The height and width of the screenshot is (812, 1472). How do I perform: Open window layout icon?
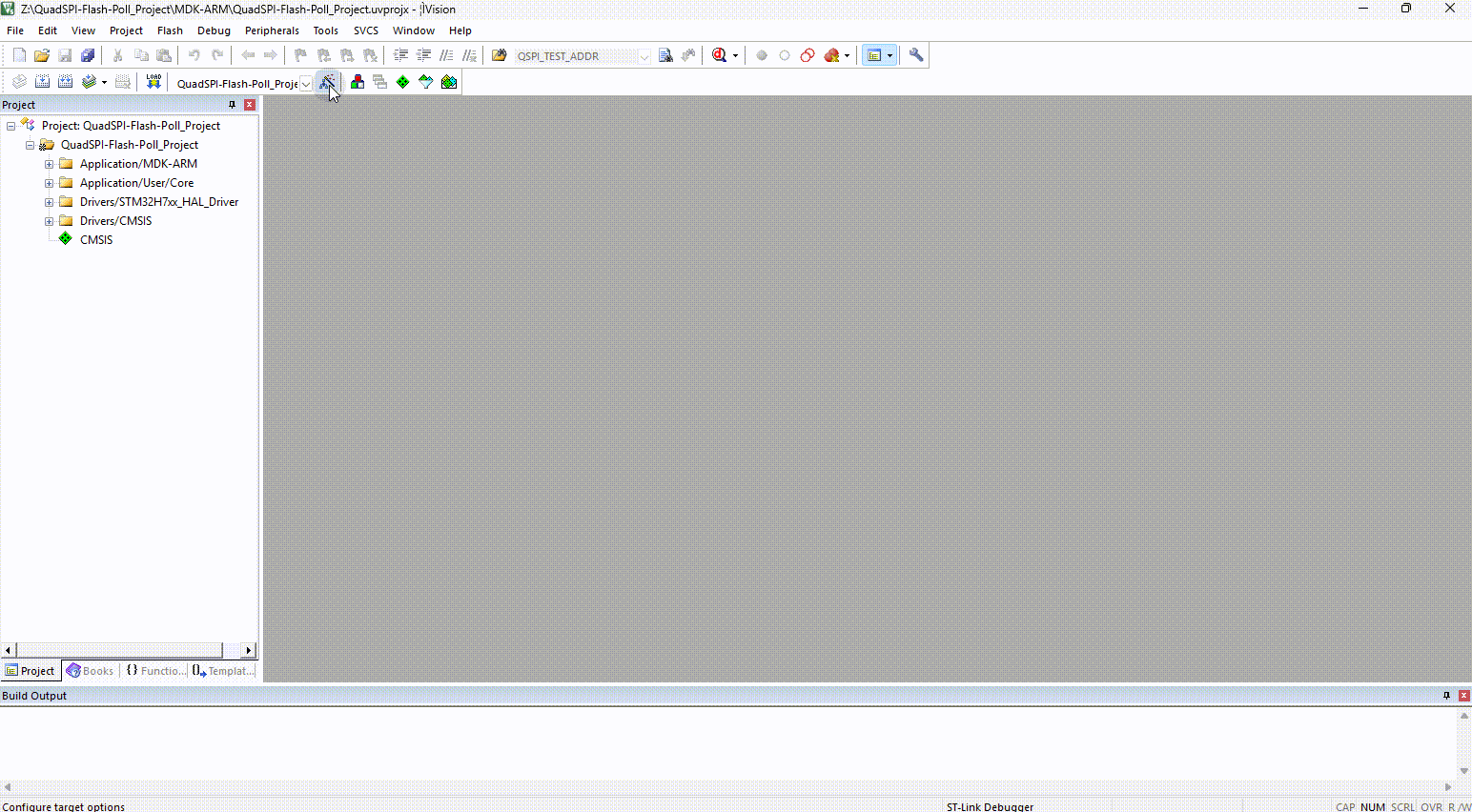(874, 55)
